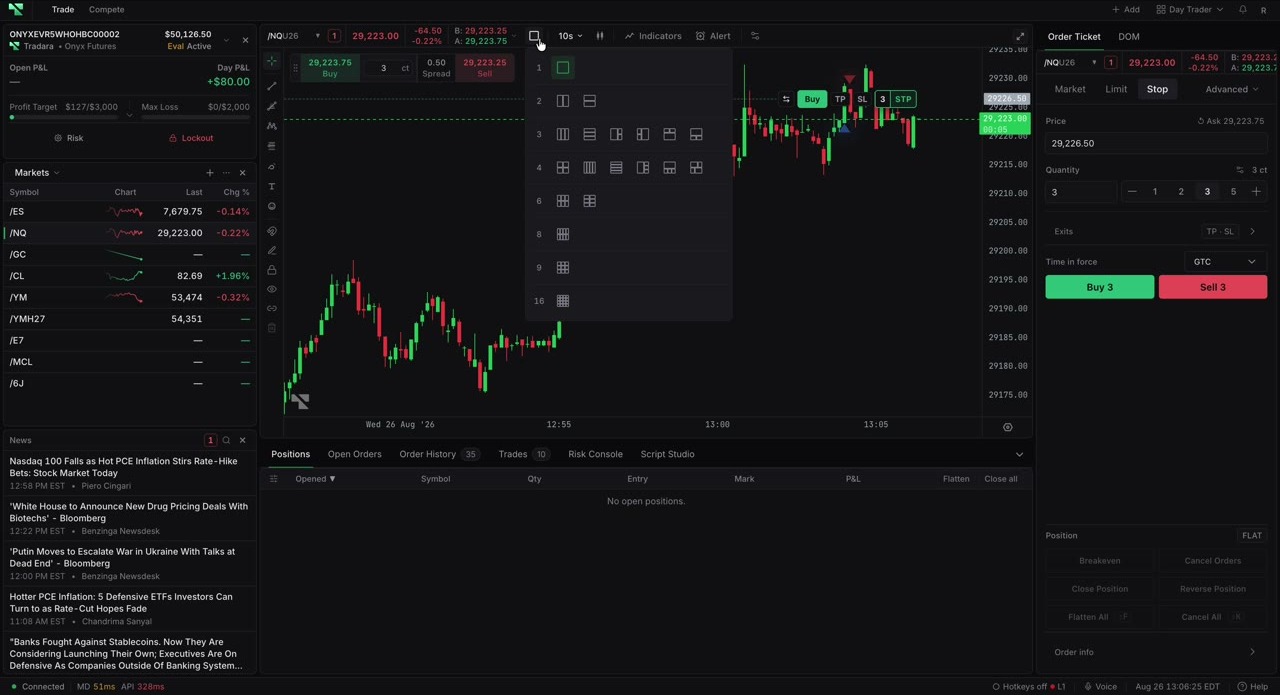The height and width of the screenshot is (695, 1280).
Task: Close the News panel
Action: [x=242, y=440]
